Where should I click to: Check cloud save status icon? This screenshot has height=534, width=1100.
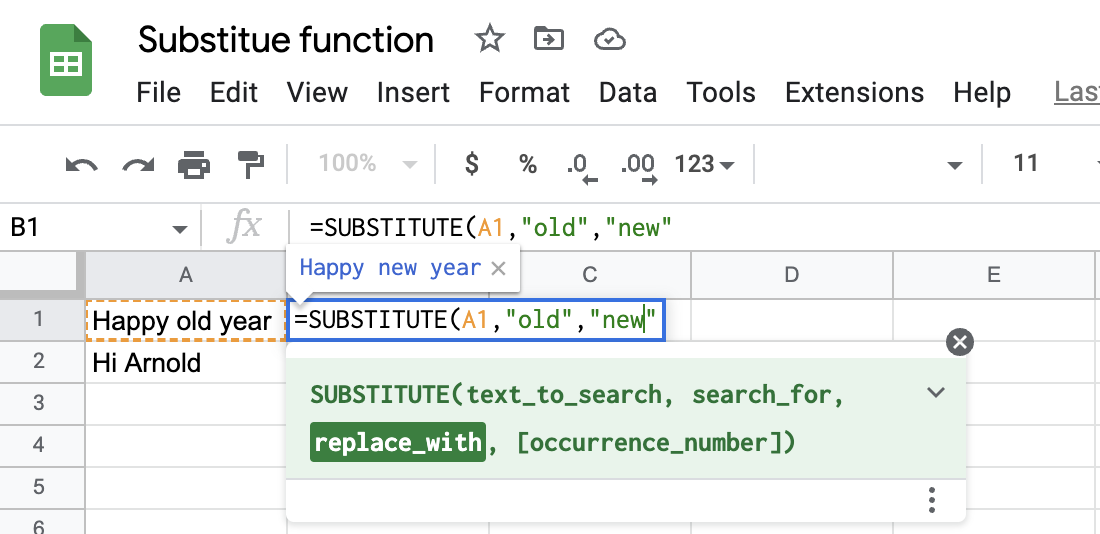coord(609,39)
